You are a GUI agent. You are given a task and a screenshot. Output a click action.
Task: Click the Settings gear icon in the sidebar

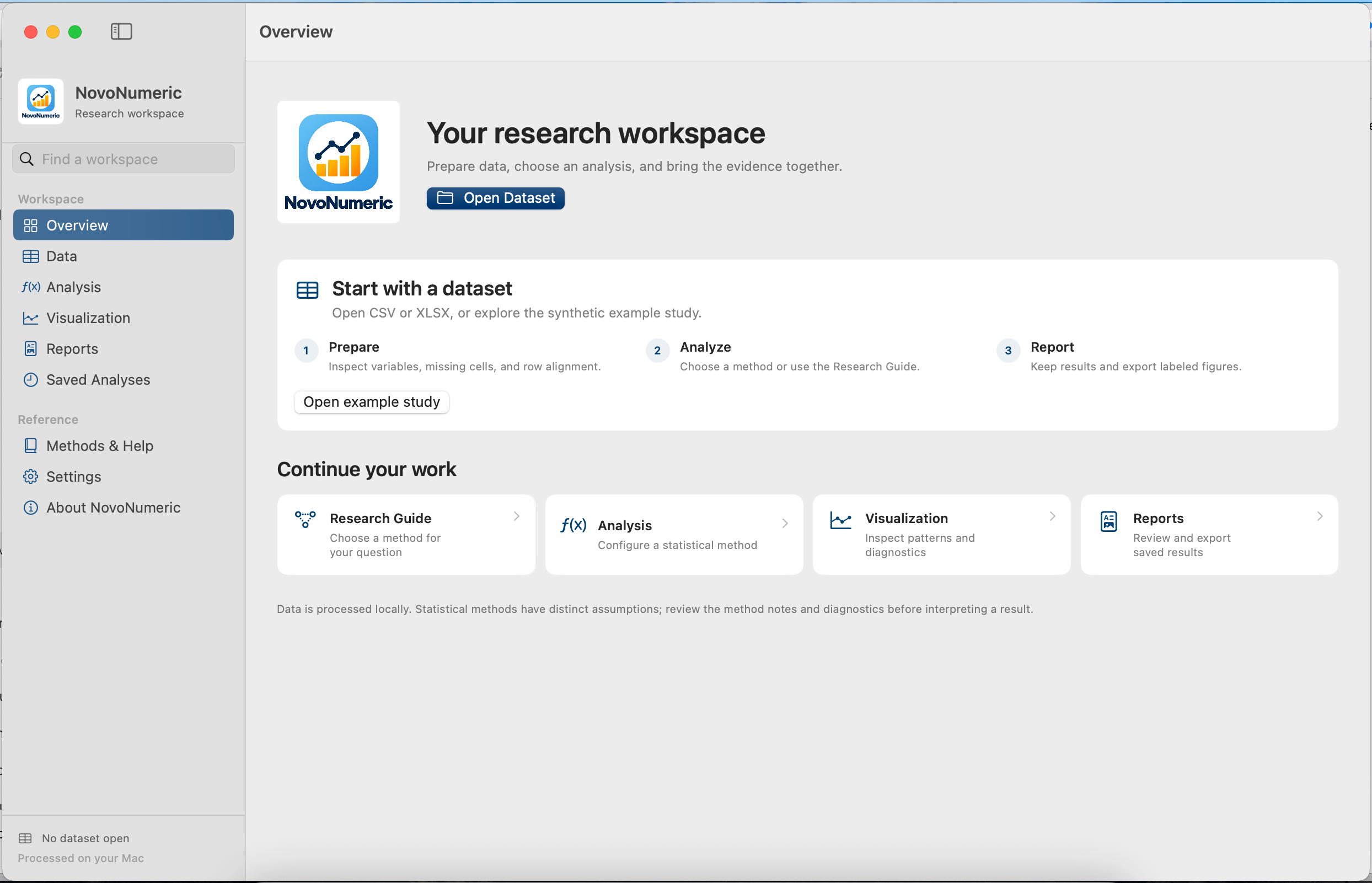click(x=30, y=476)
